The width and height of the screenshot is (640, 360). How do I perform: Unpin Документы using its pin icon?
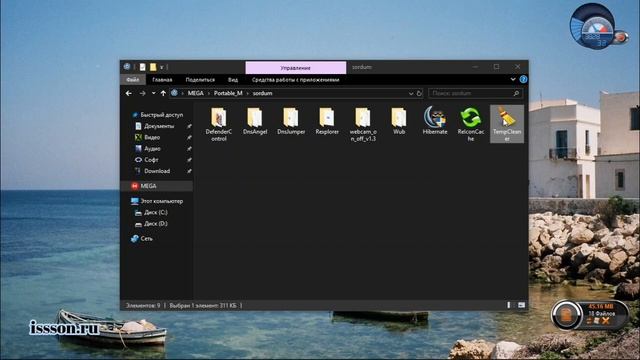point(189,127)
